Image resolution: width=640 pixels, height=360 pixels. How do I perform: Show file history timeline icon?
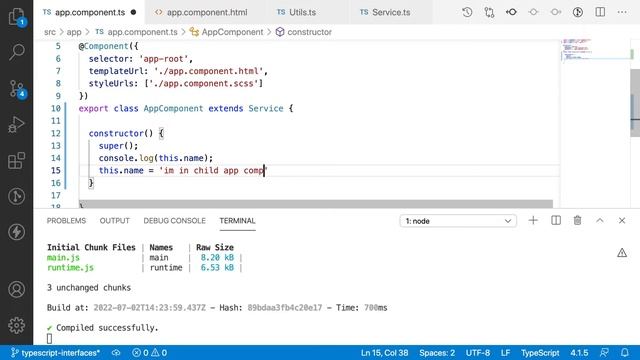(467, 12)
